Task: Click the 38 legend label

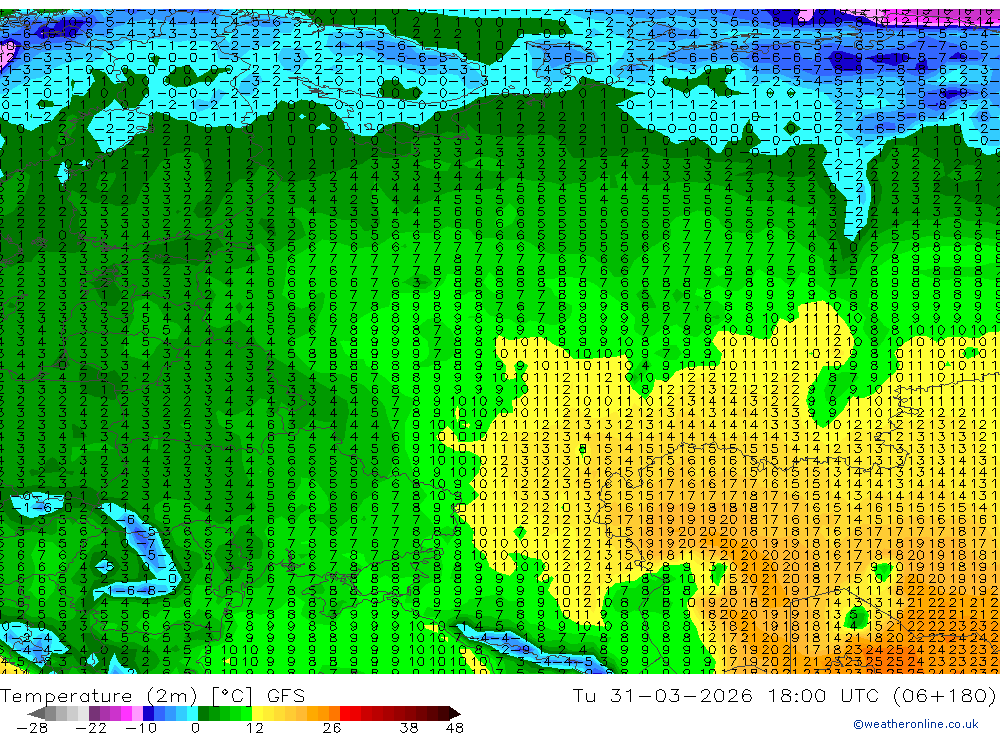Action: click(x=409, y=728)
